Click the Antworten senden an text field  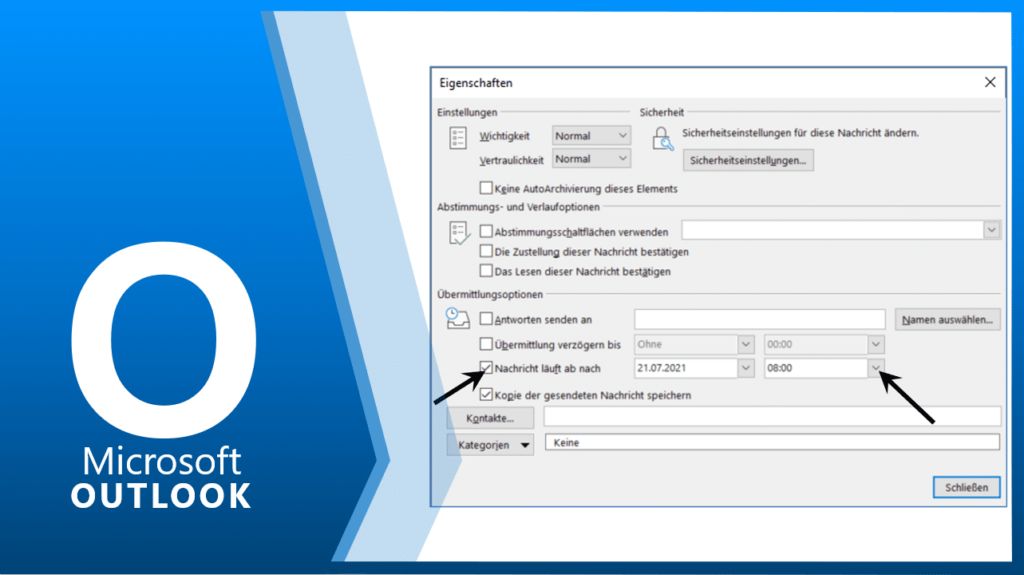[760, 320]
